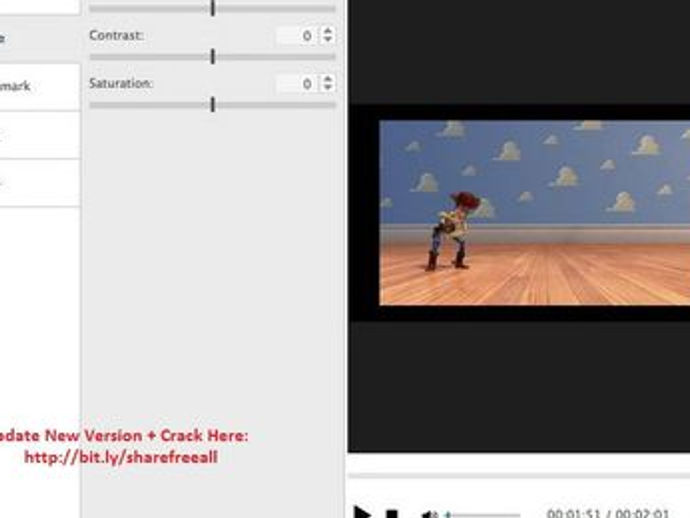Open the Watermark tab in the sidebar
Screen dimensions: 690x518
pyautogui.click(x=40, y=86)
